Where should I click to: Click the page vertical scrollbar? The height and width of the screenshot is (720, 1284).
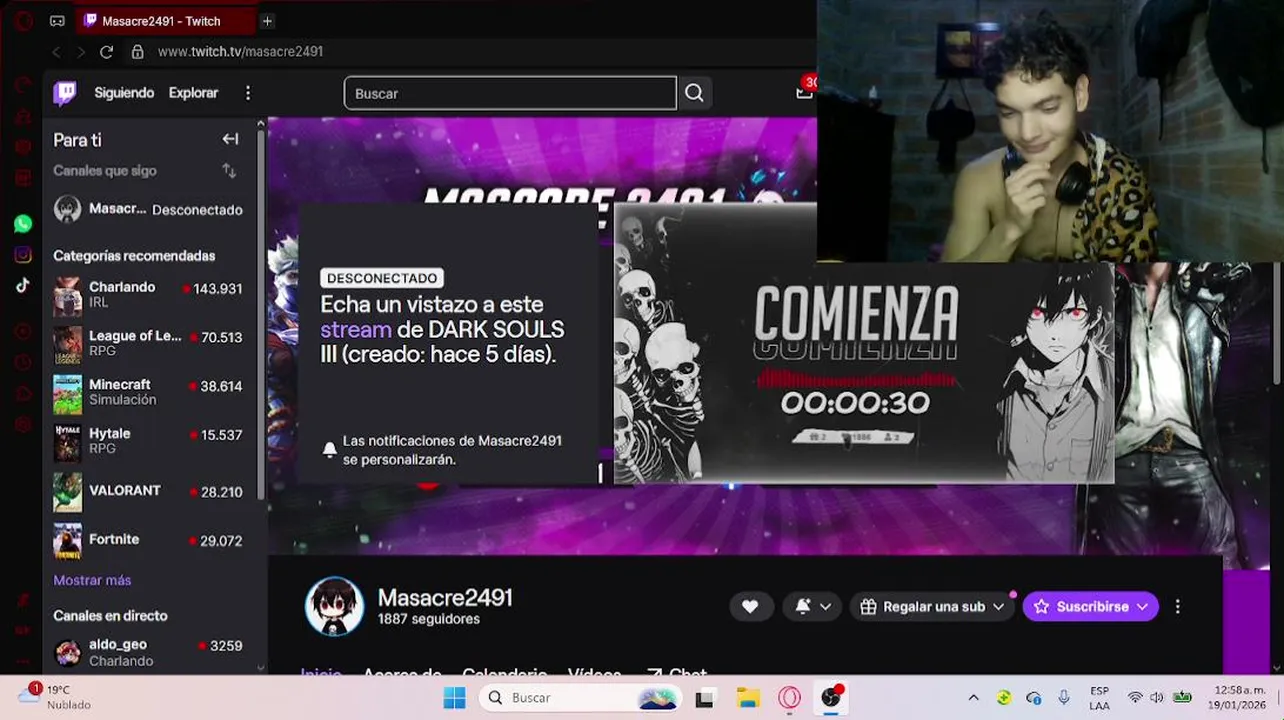point(1277,322)
